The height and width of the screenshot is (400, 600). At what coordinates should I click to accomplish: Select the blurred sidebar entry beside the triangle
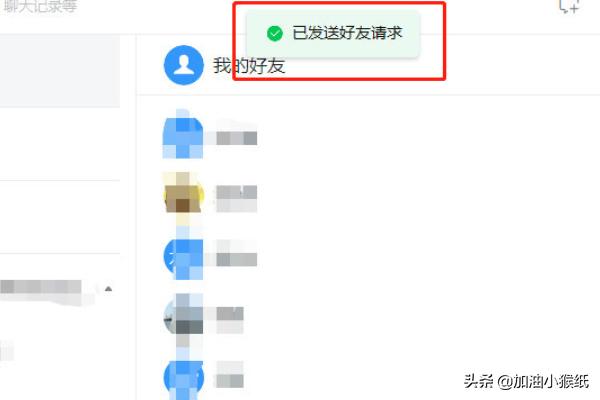(x=41, y=287)
